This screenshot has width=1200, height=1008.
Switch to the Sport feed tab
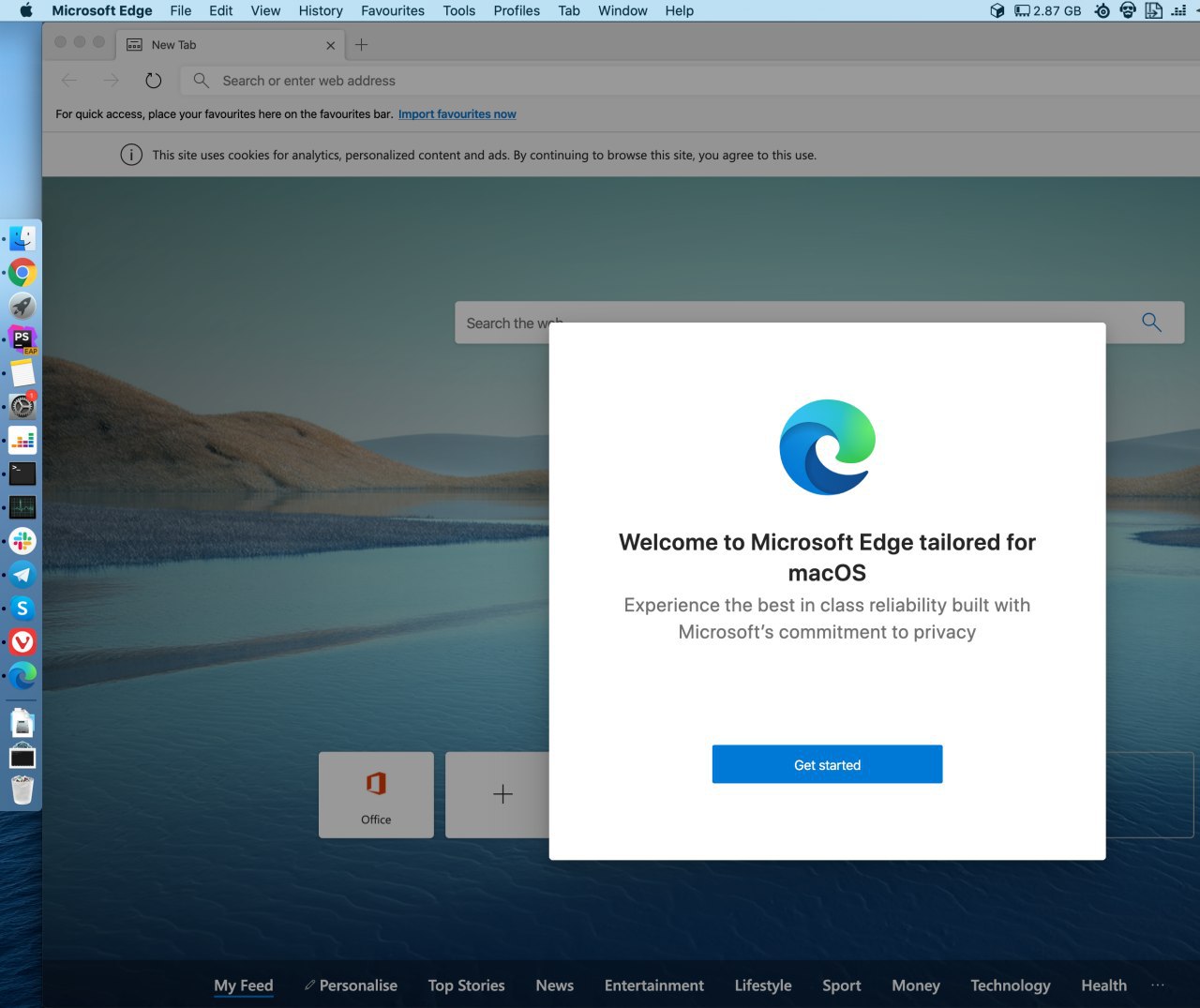pyautogui.click(x=841, y=985)
